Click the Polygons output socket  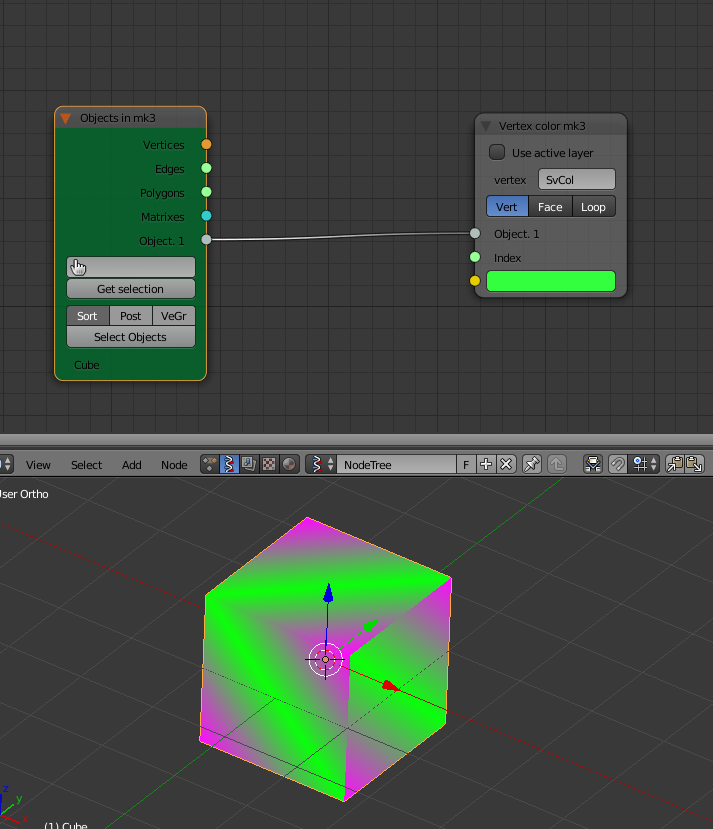tap(206, 192)
